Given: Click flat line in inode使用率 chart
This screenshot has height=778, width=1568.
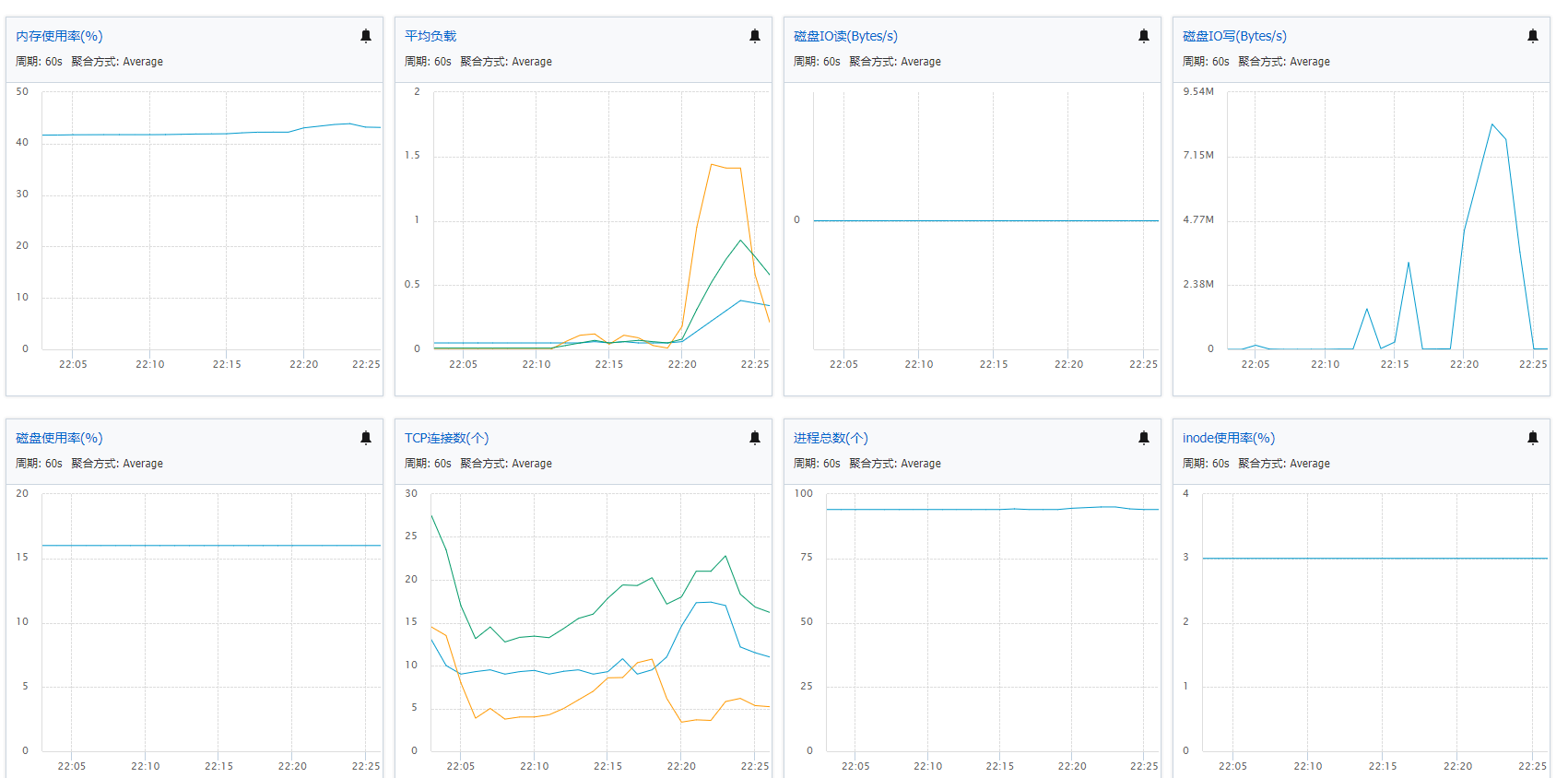Looking at the screenshot, I should click(1374, 559).
